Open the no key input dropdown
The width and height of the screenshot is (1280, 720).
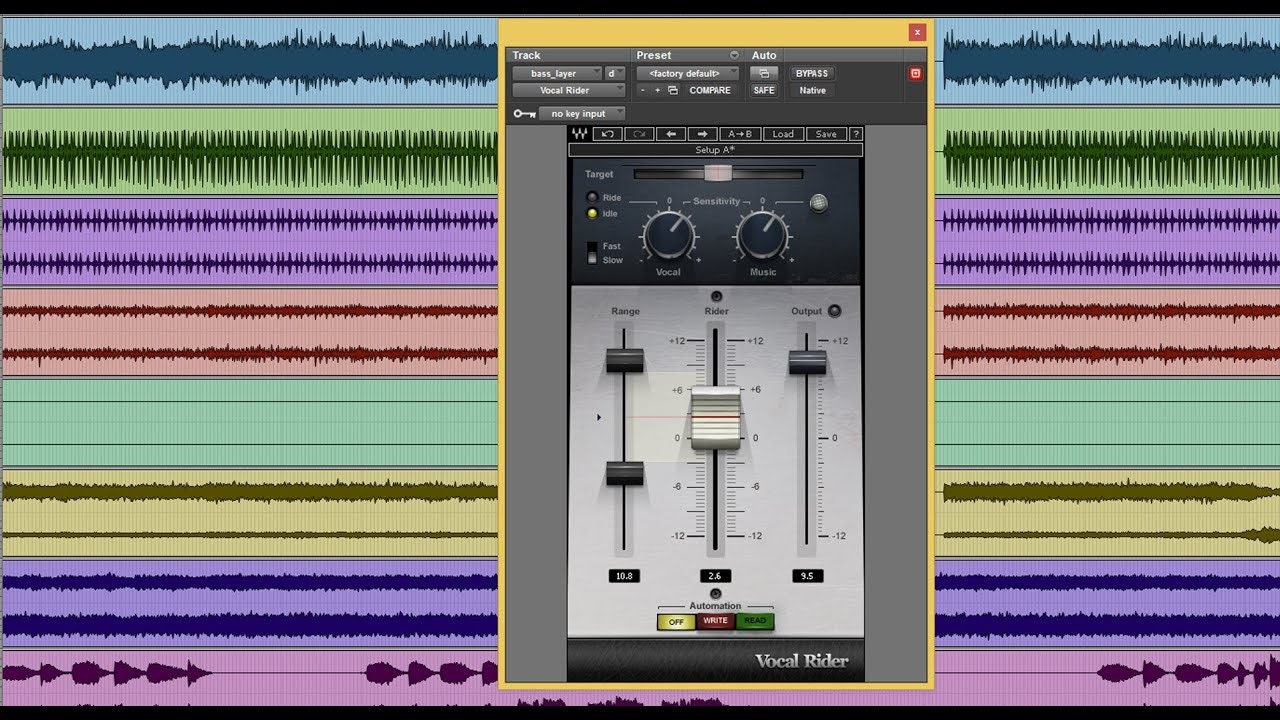click(x=582, y=114)
